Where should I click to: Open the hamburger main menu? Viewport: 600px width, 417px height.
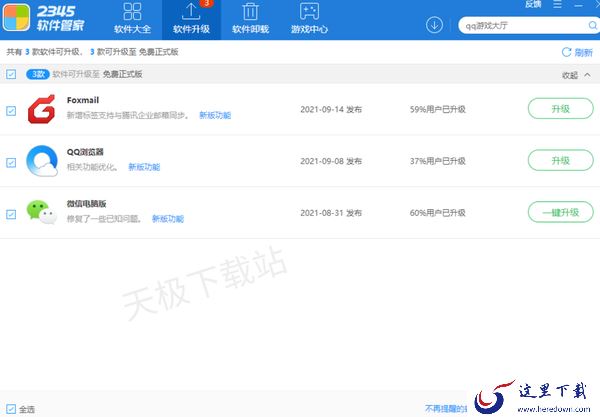click(x=558, y=5)
